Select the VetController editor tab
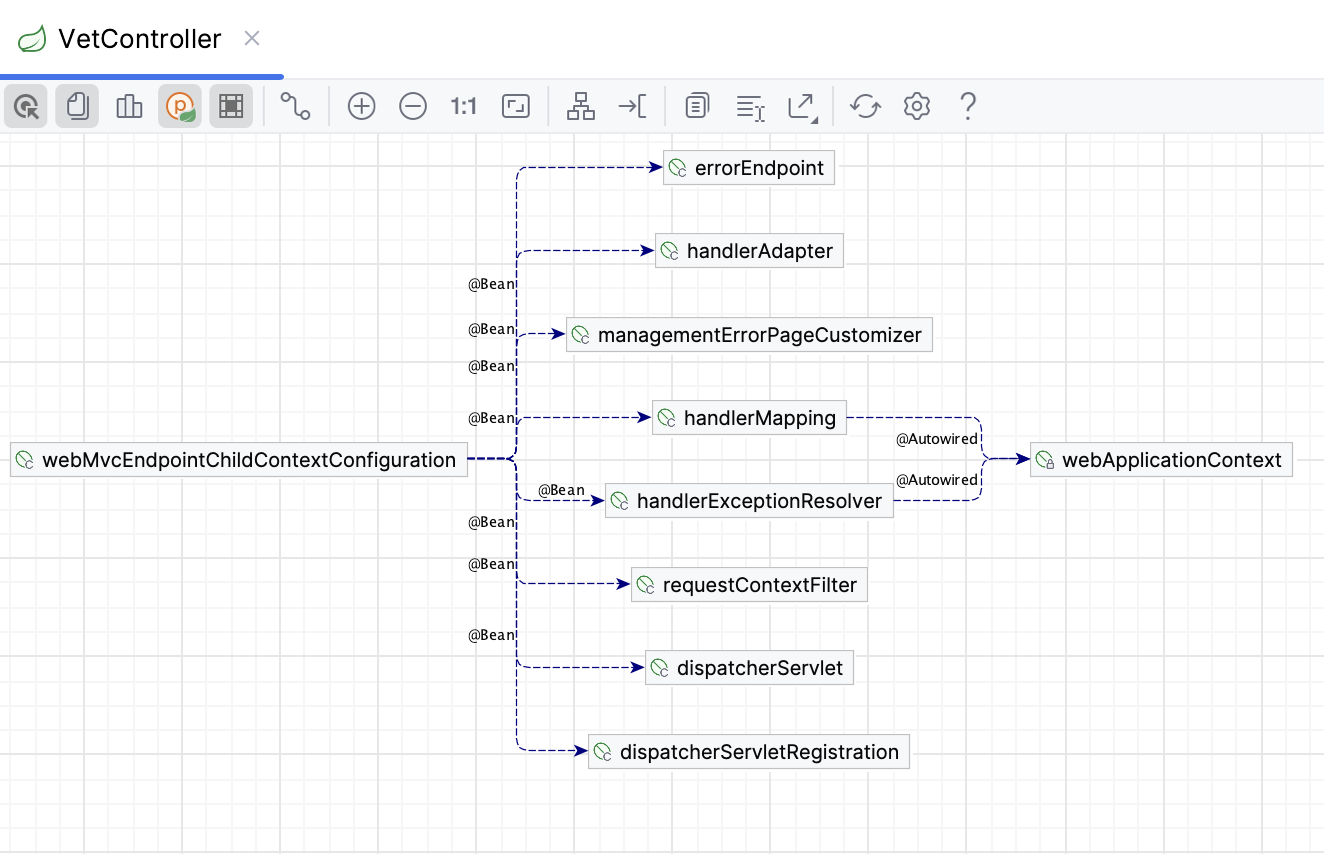Image resolution: width=1324 pixels, height=854 pixels. click(x=139, y=39)
